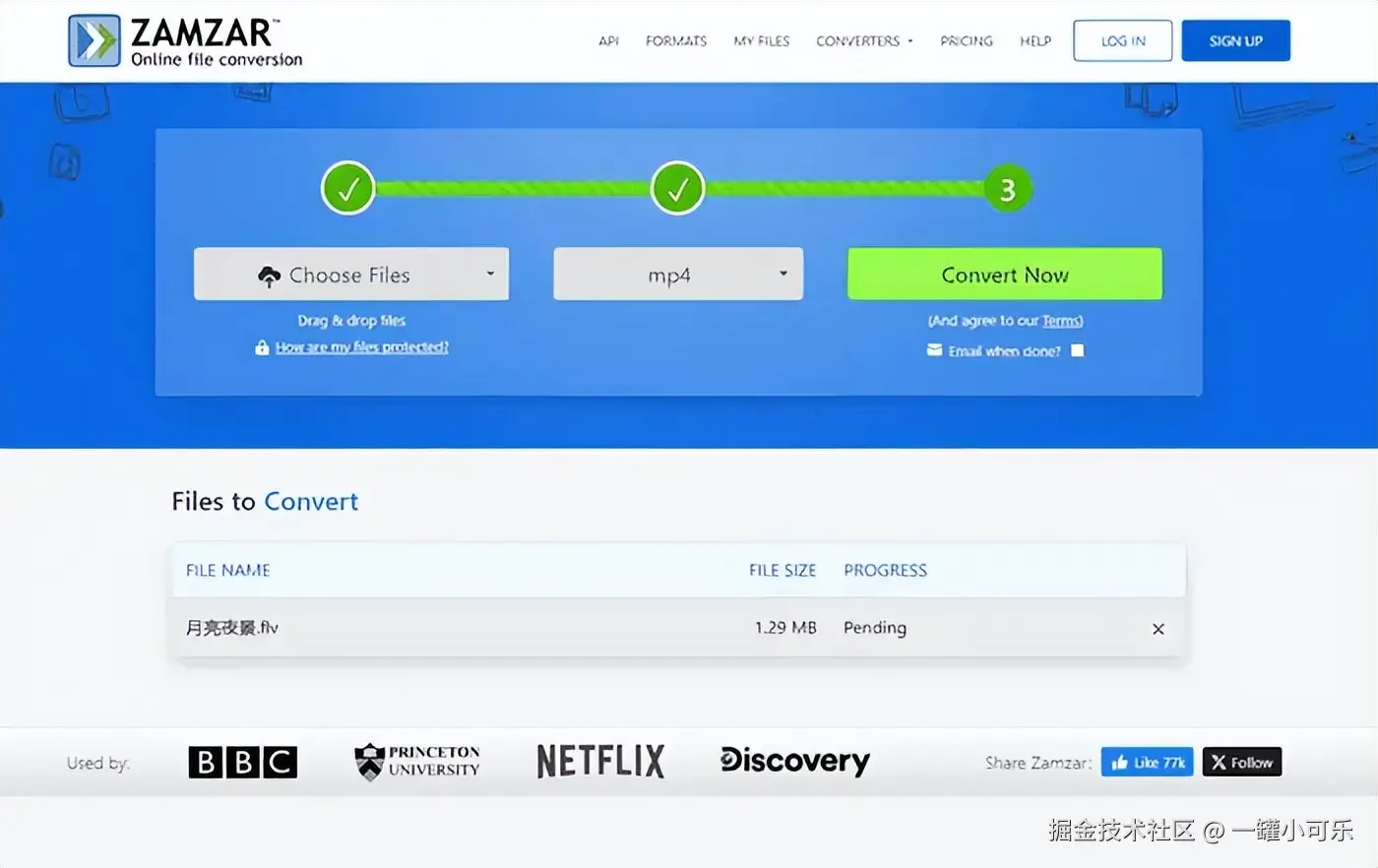Click the Princeton University logo
The width and height of the screenshot is (1378, 868).
[417, 761]
